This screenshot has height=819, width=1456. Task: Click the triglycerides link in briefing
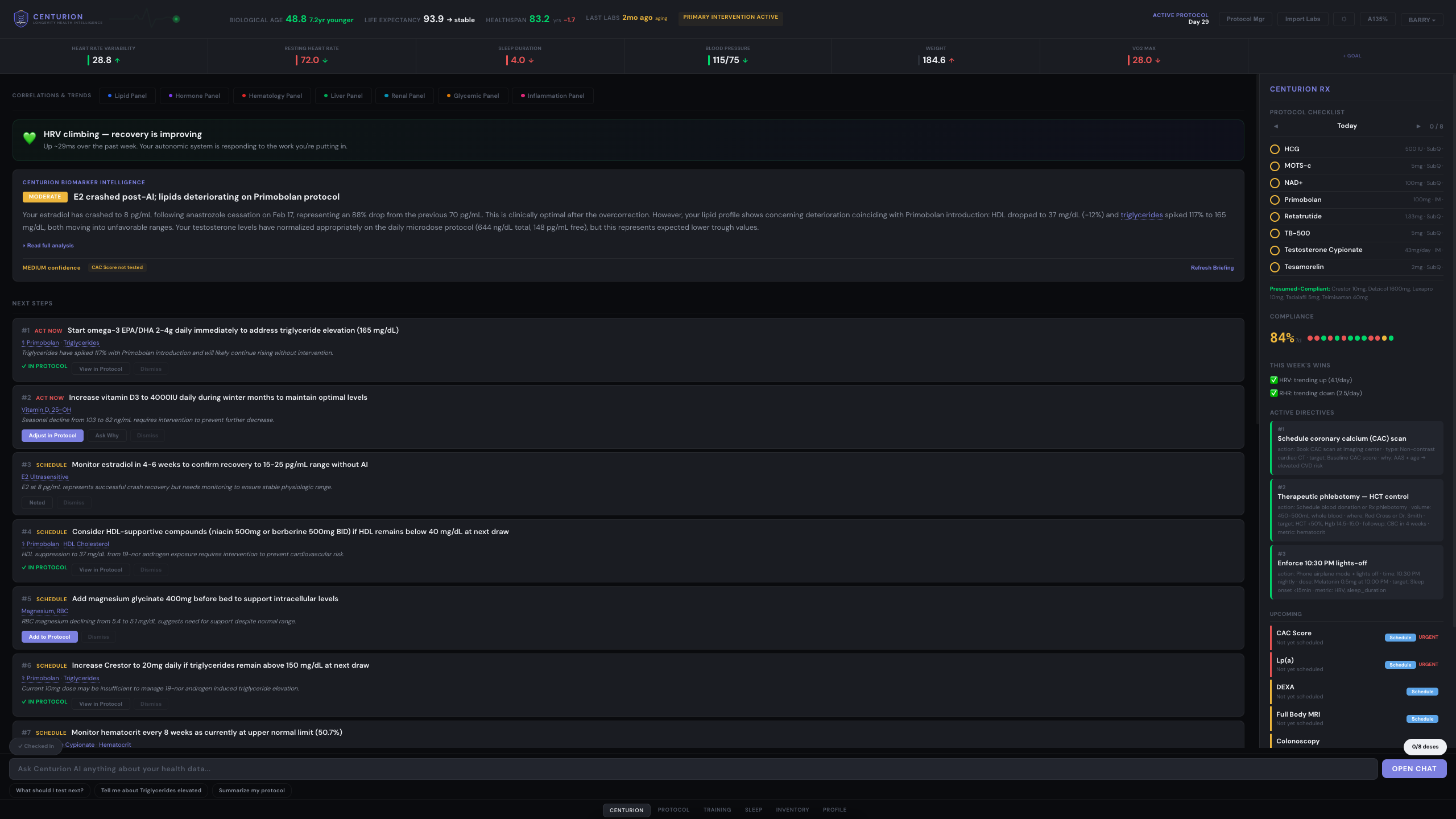click(1141, 215)
